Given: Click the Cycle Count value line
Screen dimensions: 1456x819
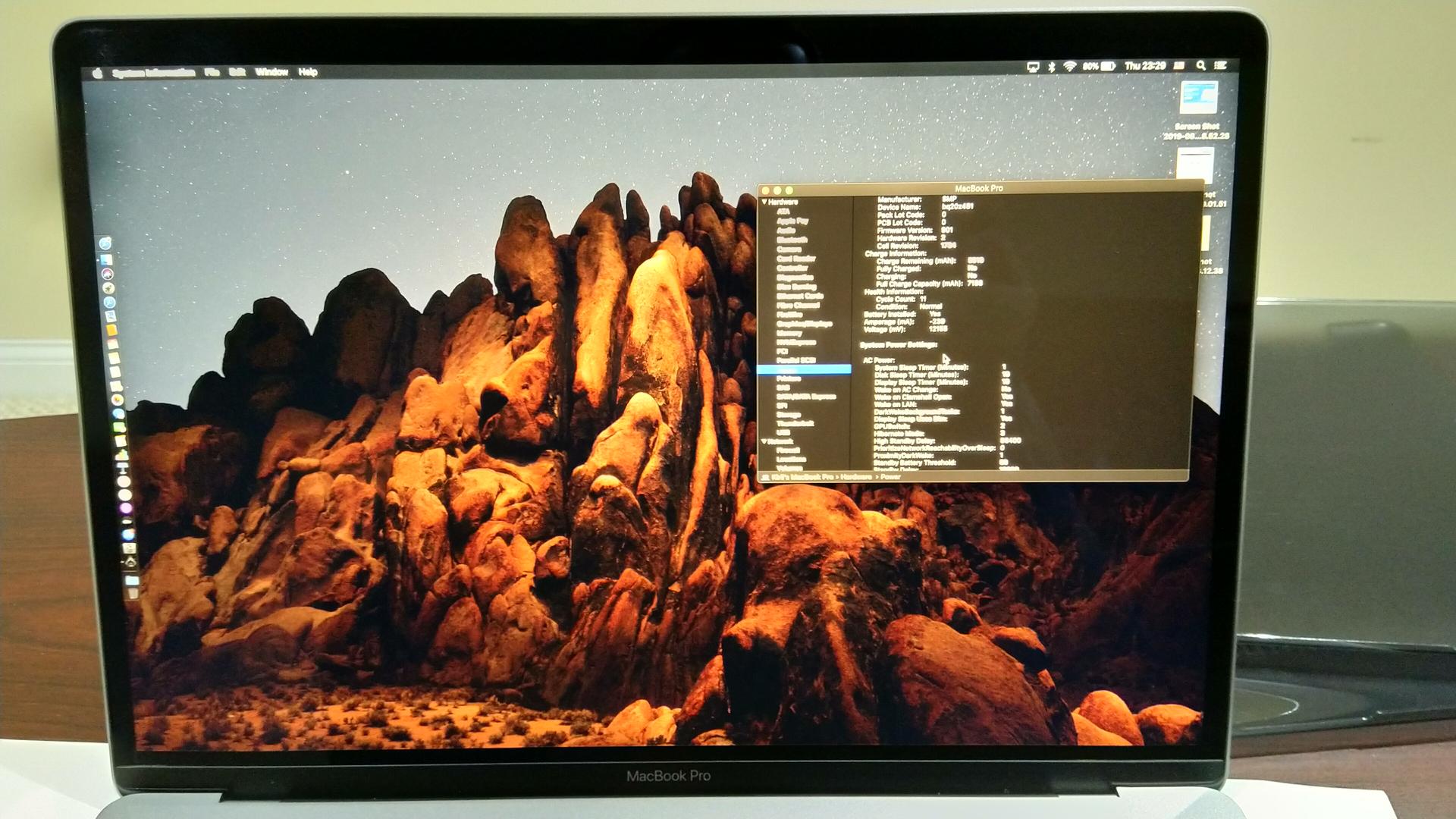Looking at the screenshot, I should coord(901,299).
